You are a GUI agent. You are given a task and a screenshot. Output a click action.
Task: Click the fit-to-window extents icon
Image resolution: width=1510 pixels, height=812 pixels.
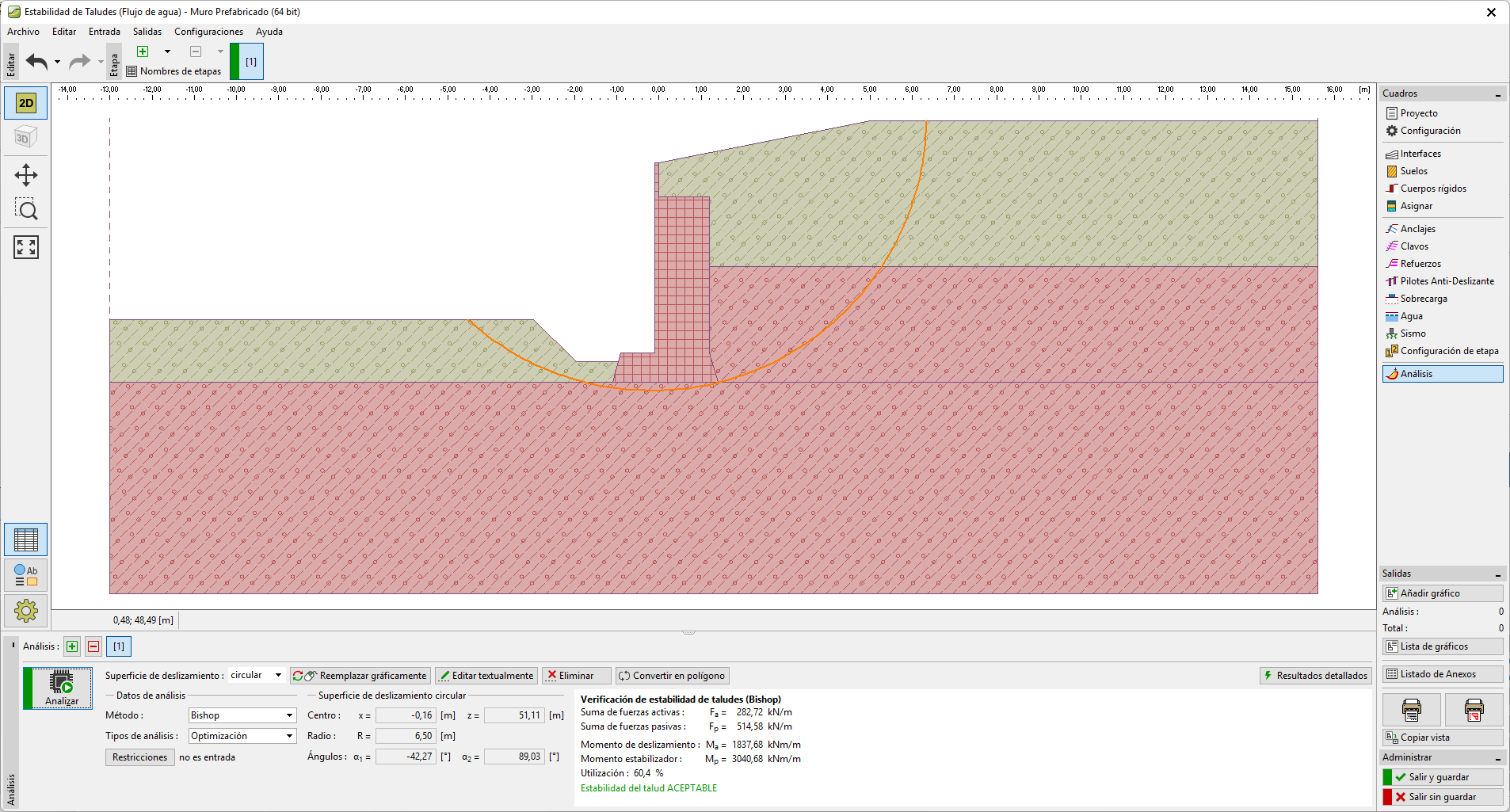coord(26,247)
